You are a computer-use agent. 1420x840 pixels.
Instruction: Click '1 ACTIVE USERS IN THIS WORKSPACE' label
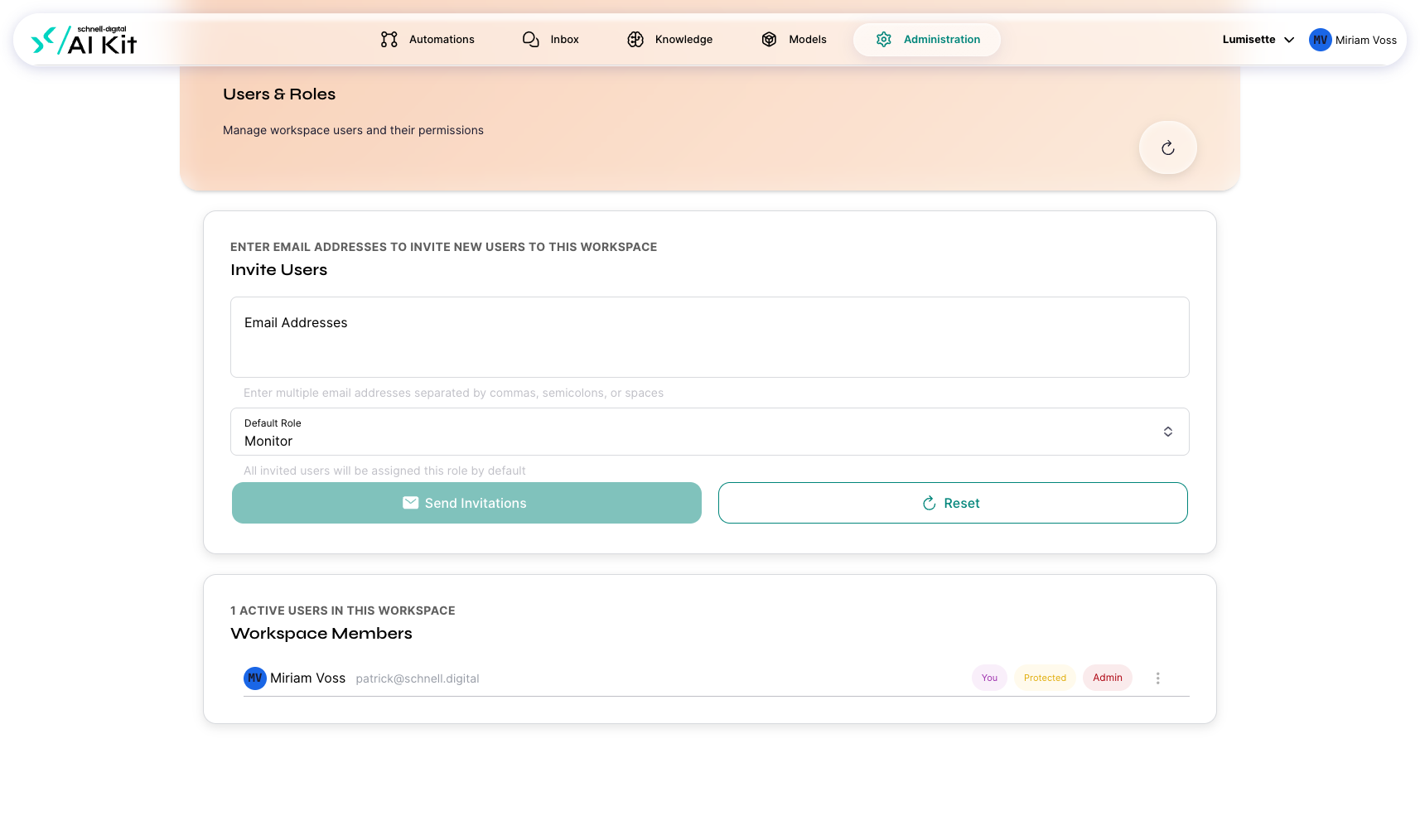[343, 611]
